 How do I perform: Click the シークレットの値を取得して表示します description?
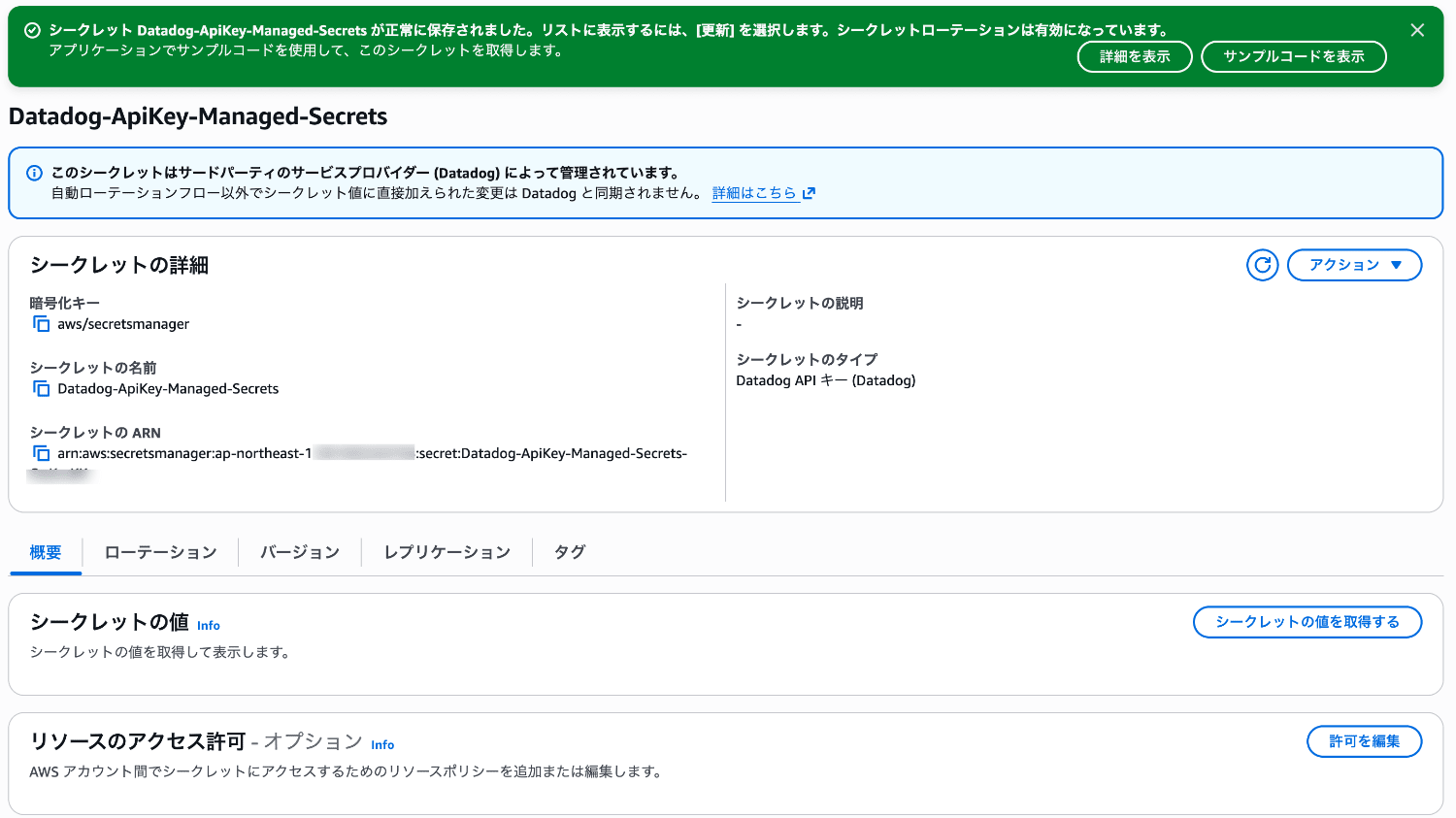click(162, 652)
